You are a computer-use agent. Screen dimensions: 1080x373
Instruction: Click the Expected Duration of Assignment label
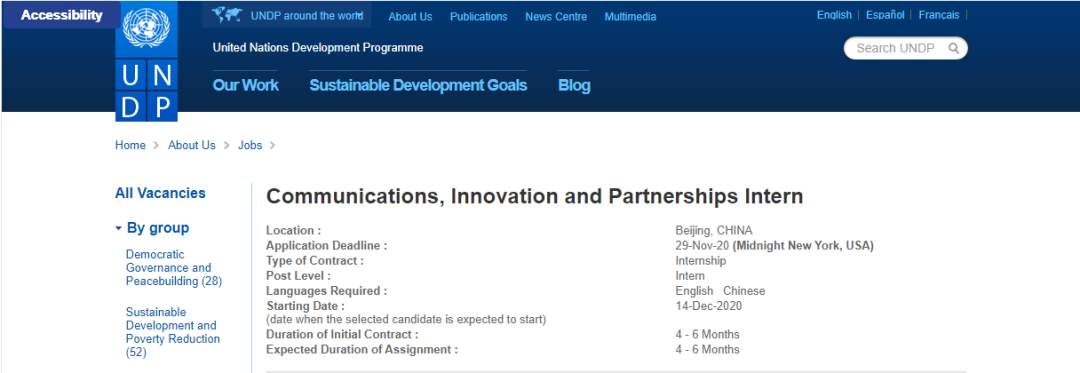click(x=362, y=350)
